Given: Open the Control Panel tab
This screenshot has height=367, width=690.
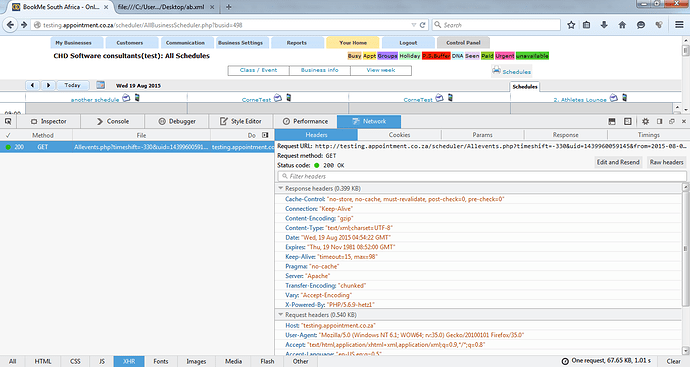Looking at the screenshot, I should (x=463, y=43).
